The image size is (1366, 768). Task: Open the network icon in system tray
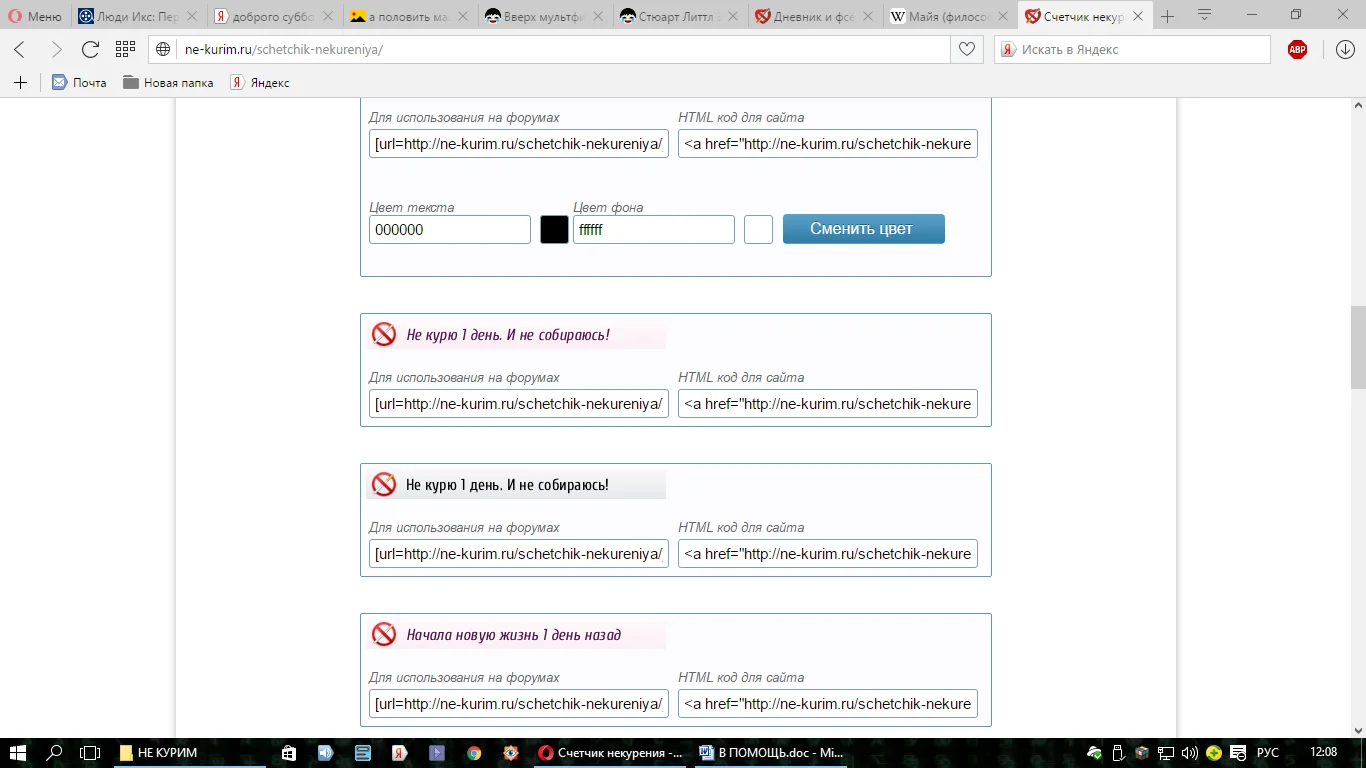pyautogui.click(x=1165, y=753)
